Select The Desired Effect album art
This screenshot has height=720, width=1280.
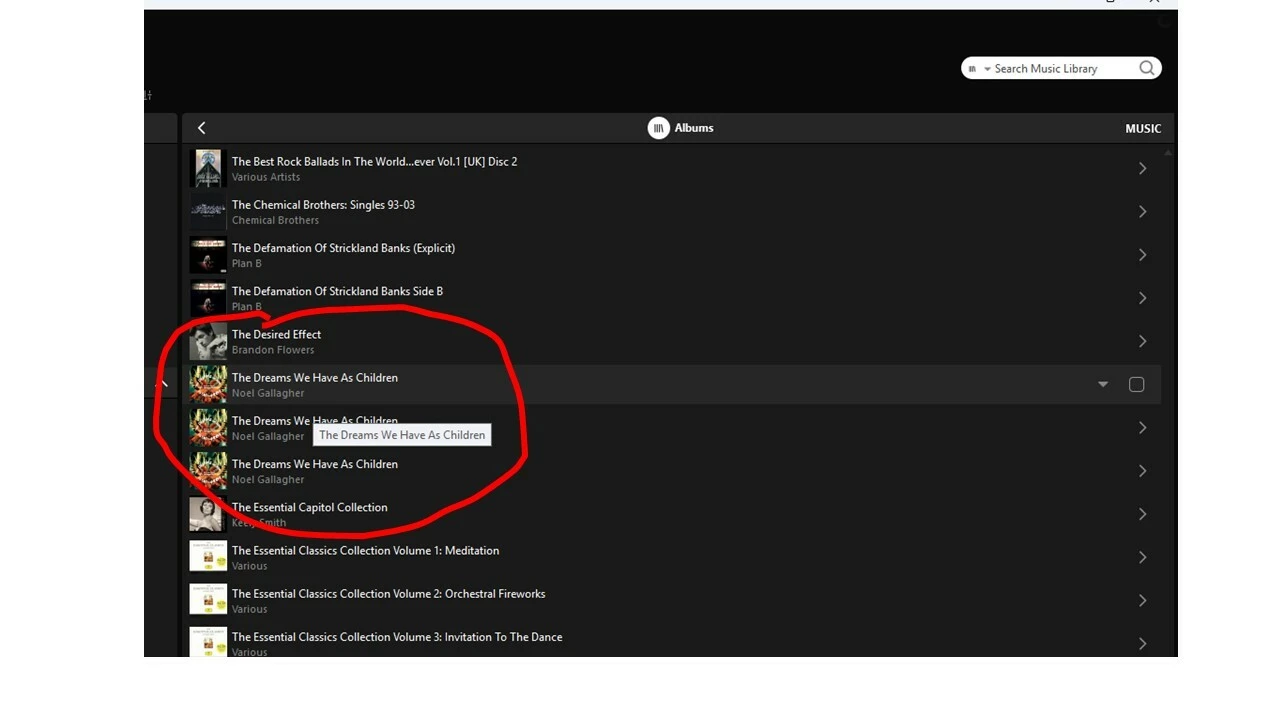pos(208,341)
